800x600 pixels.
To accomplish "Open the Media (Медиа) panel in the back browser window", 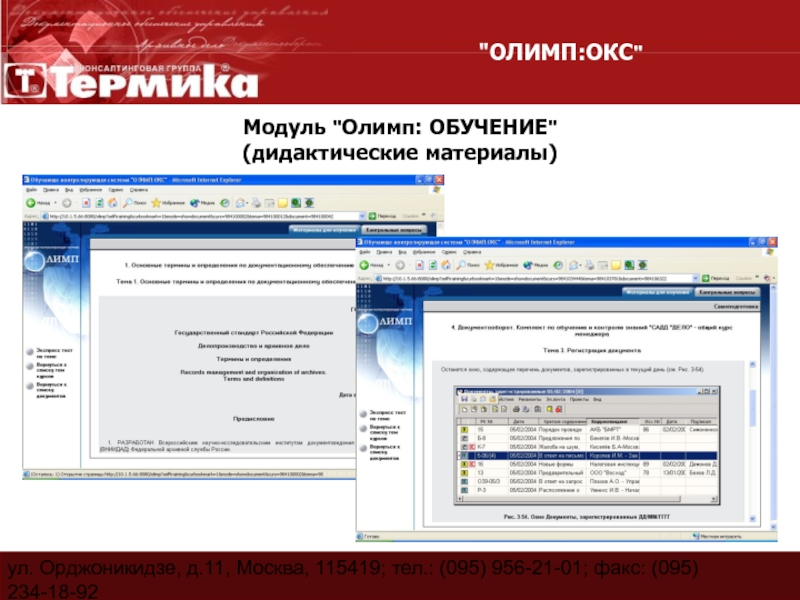I will 202,203.
